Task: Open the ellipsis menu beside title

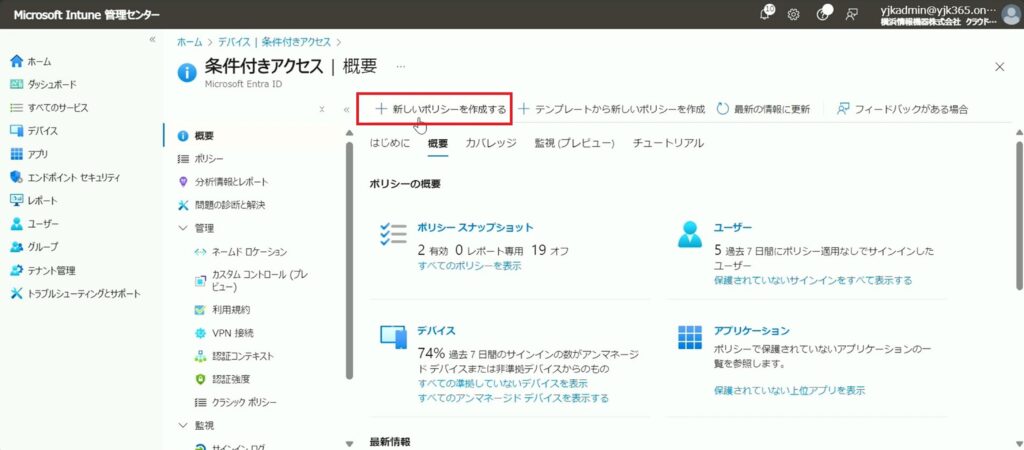Action: click(400, 66)
